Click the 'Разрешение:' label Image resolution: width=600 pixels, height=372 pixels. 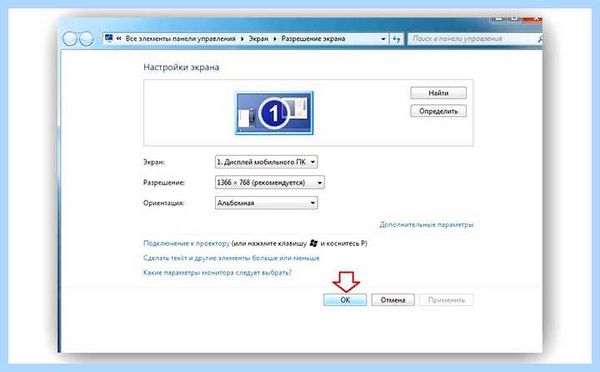click(x=164, y=183)
